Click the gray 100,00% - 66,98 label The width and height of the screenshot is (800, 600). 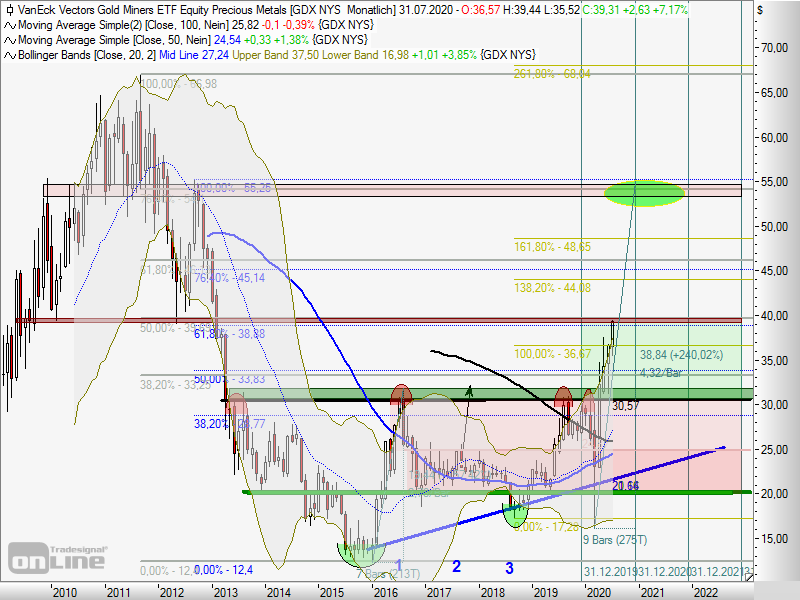[x=179, y=84]
